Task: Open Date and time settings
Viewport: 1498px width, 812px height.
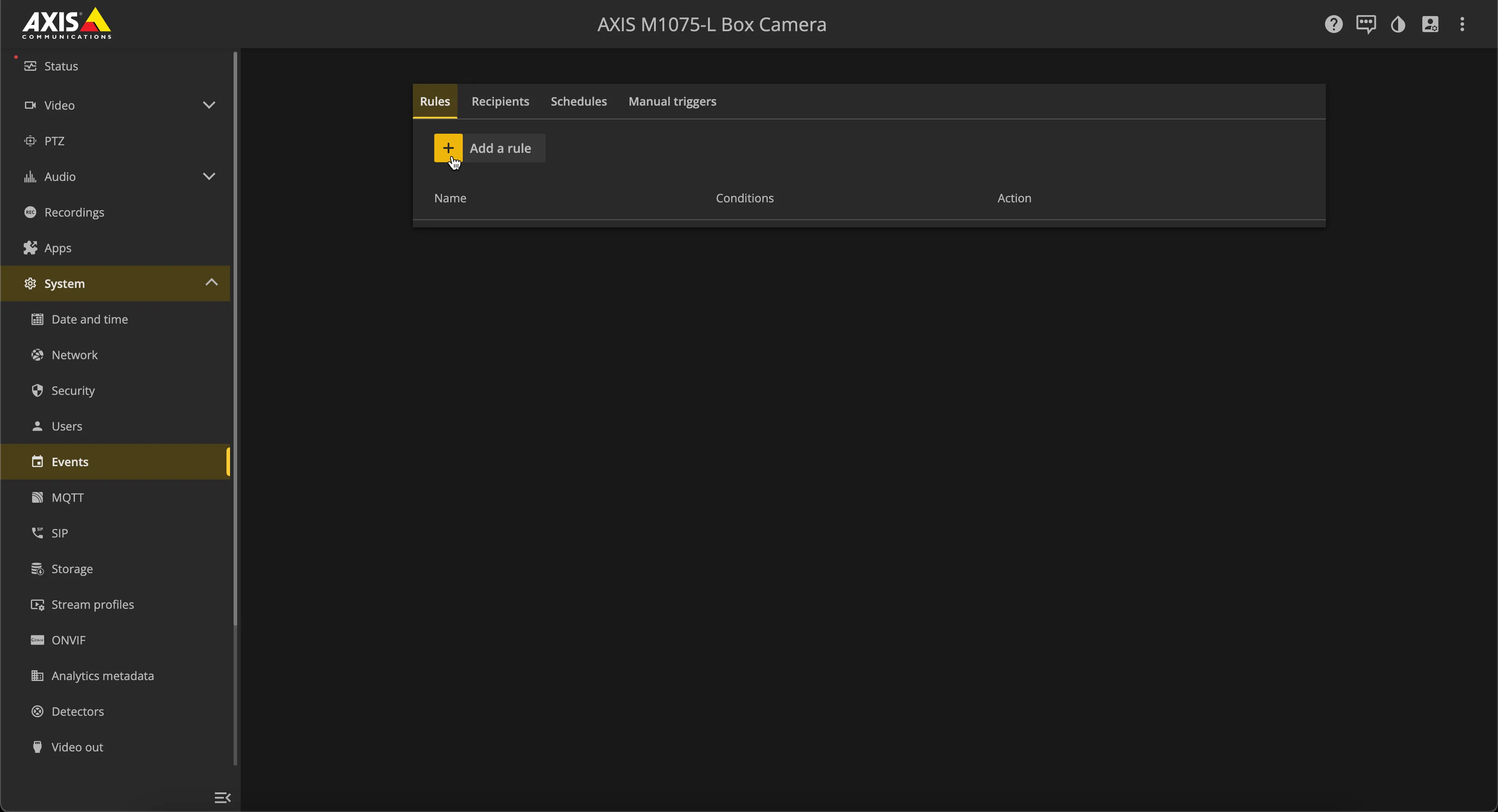Action: tap(115, 319)
